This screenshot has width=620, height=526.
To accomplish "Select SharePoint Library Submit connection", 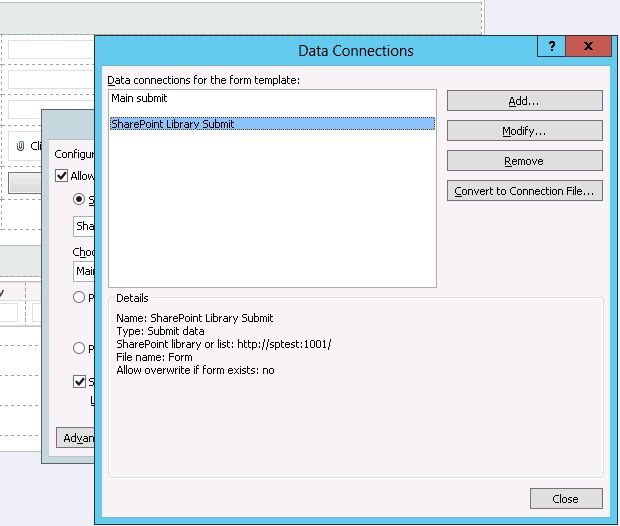I will coord(272,124).
